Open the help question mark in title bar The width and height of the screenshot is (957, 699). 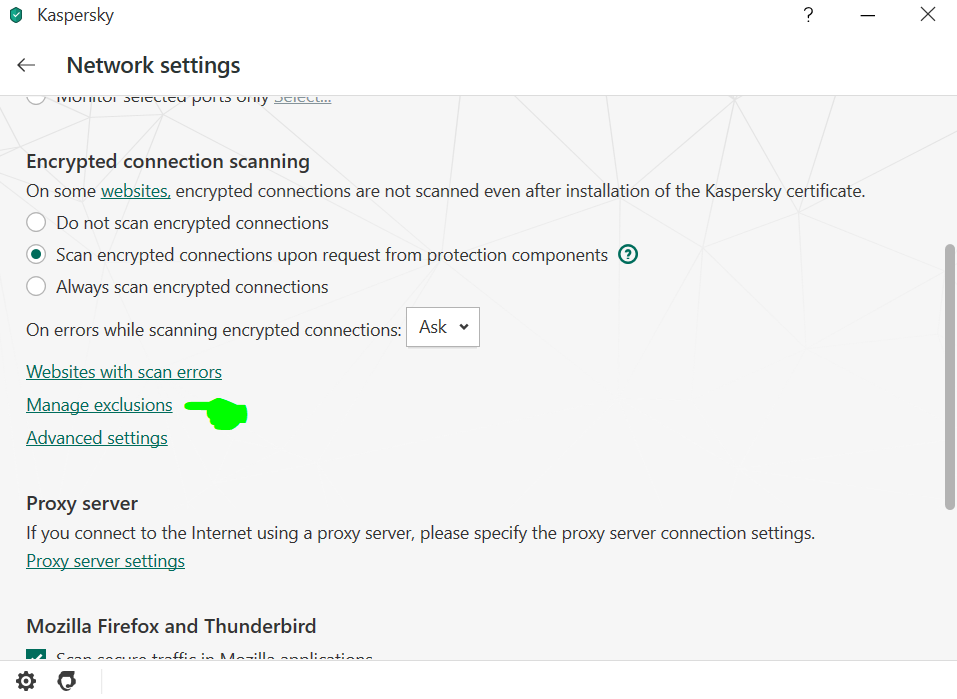(x=808, y=15)
